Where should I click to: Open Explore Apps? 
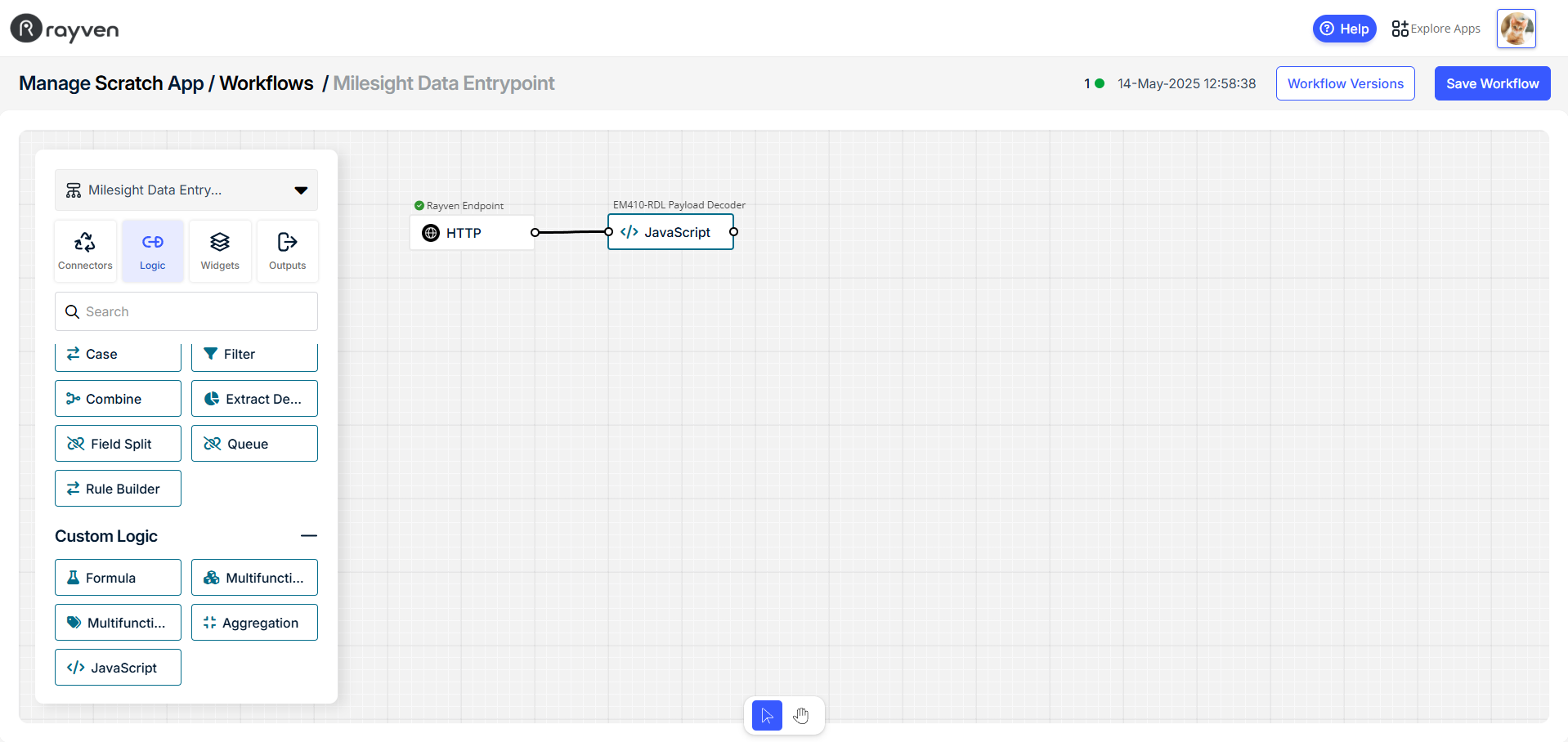(1436, 29)
